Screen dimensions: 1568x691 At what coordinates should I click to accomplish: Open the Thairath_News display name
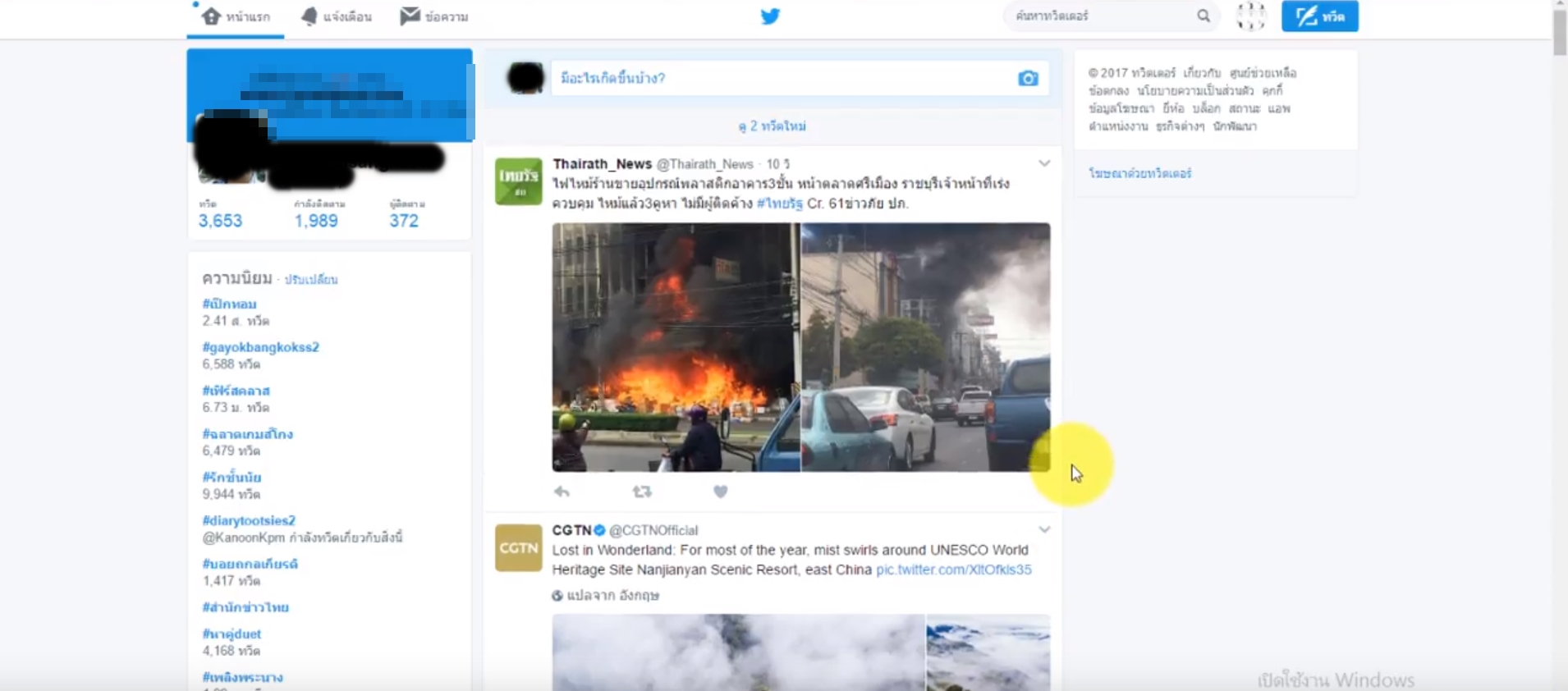pos(602,164)
